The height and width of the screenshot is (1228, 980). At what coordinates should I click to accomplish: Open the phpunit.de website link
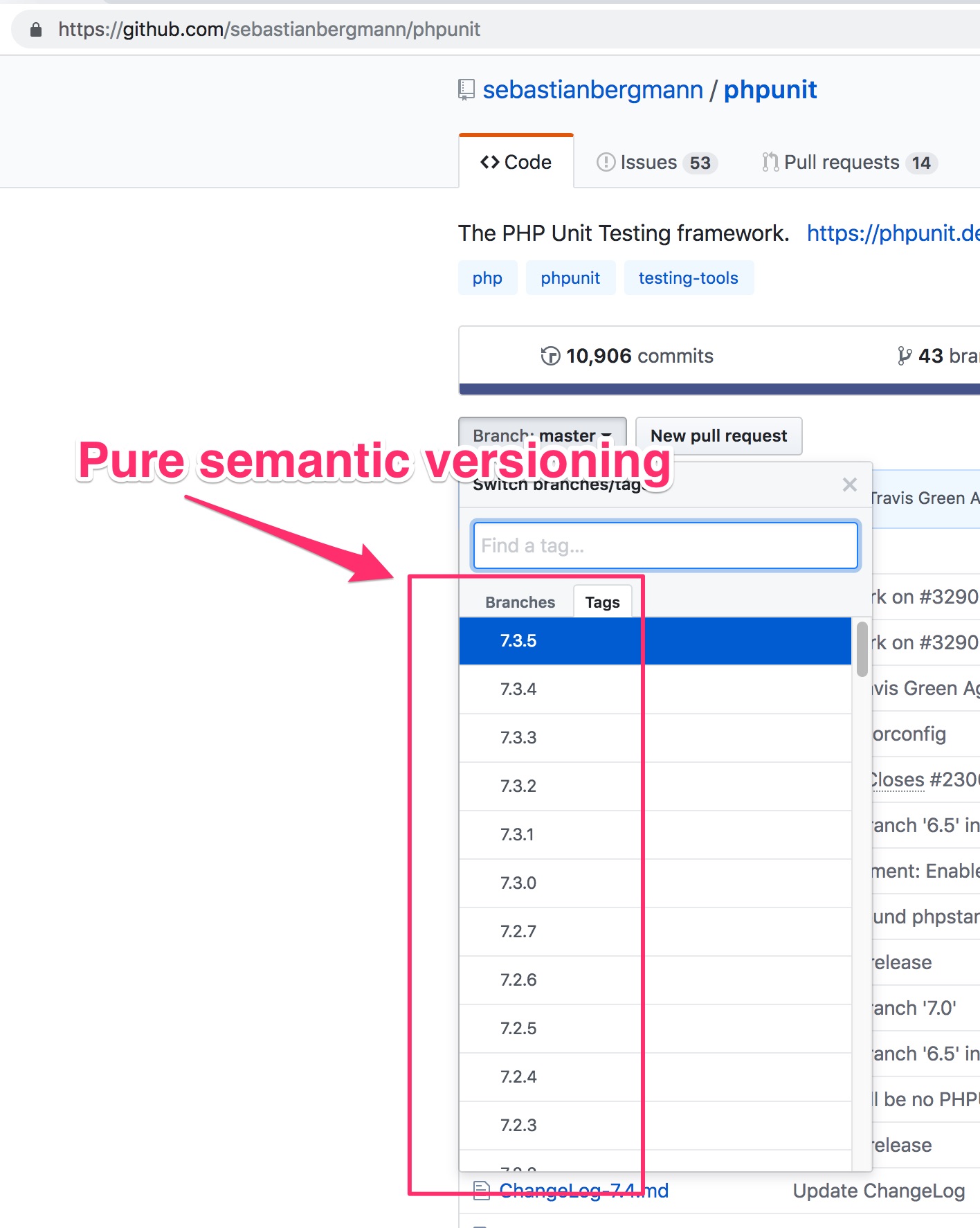[x=893, y=233]
